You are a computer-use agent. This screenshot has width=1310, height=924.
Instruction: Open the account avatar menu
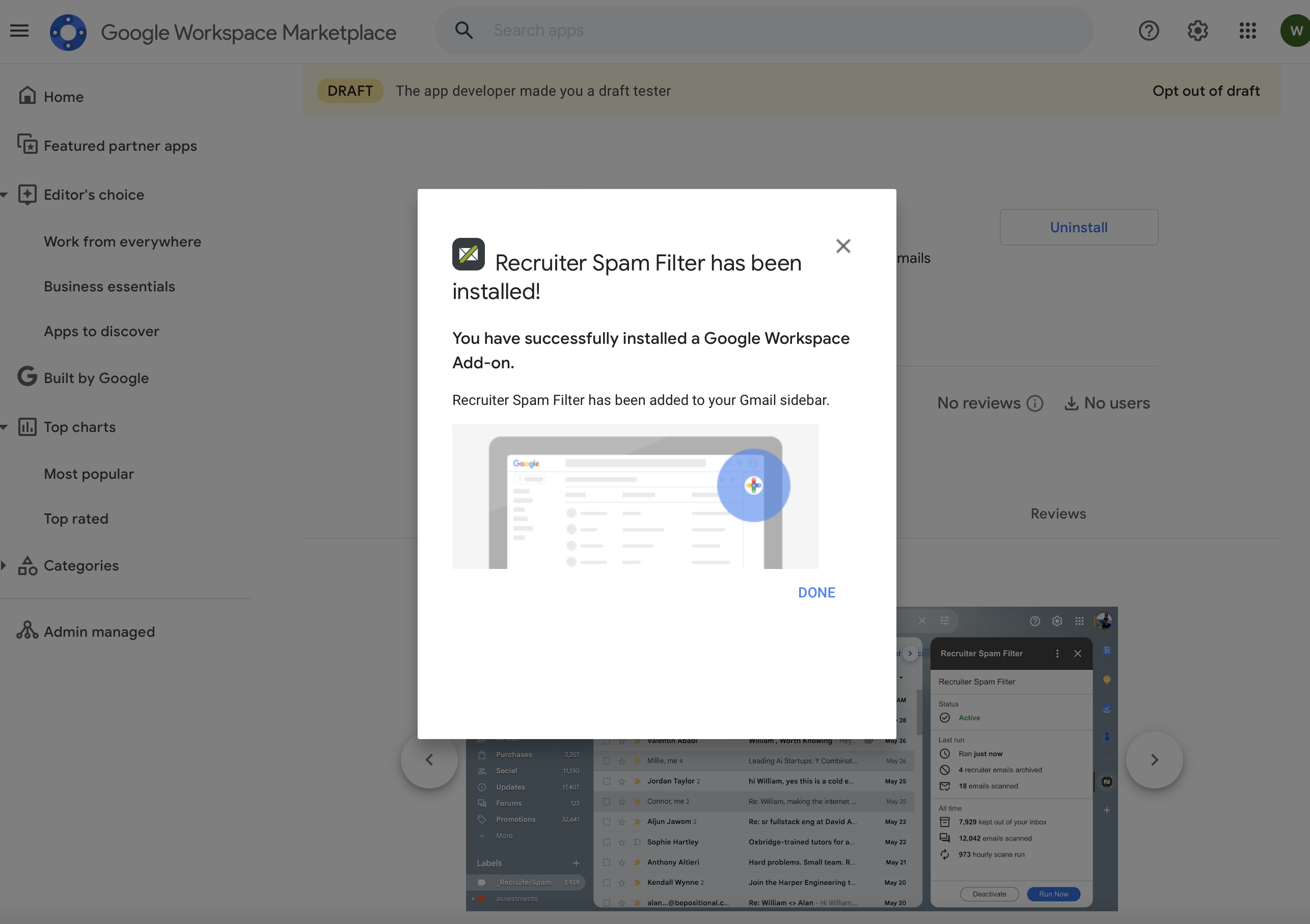(x=1296, y=31)
